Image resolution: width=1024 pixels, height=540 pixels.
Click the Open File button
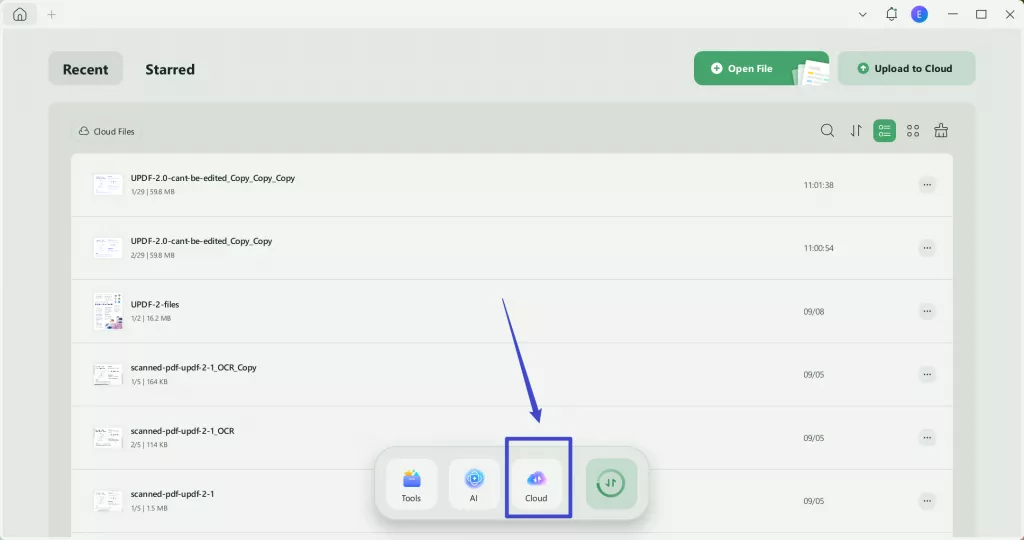tap(761, 69)
